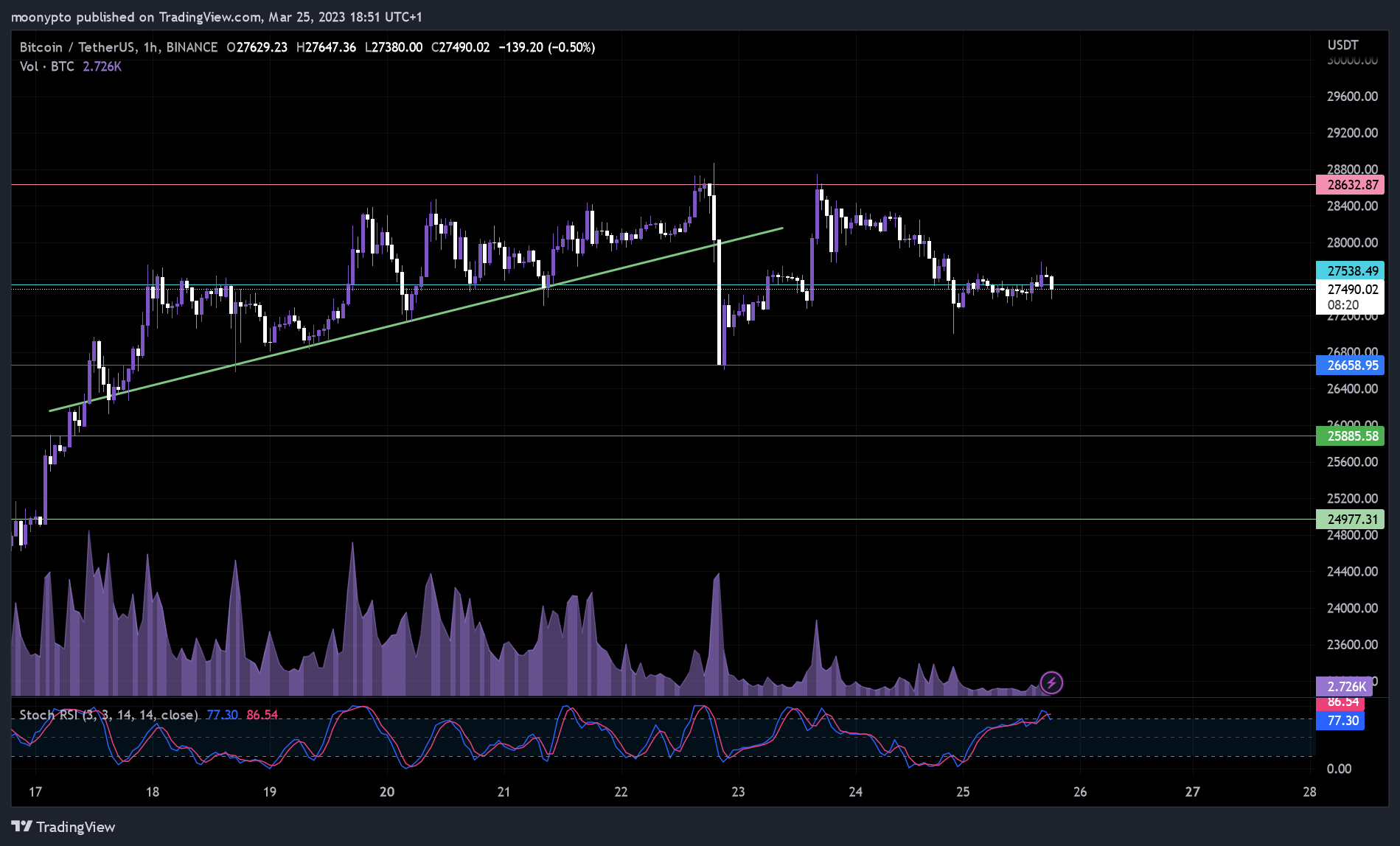Click the BINANCE exchange label
The image size is (1400, 846).
pos(192,47)
